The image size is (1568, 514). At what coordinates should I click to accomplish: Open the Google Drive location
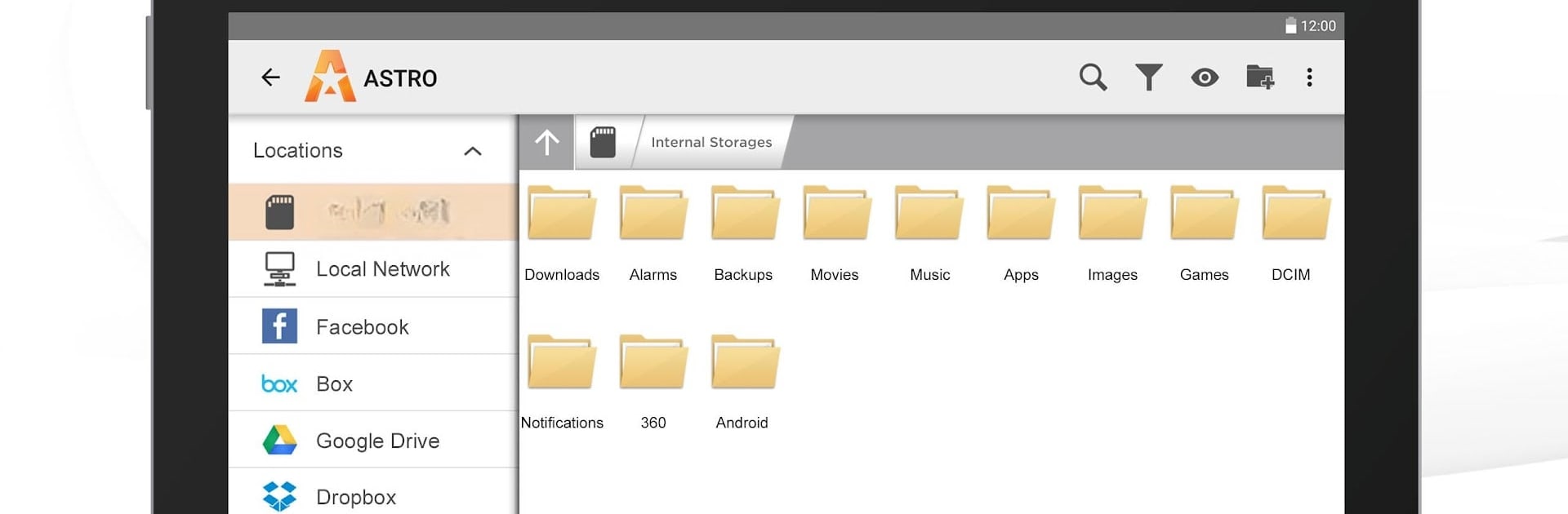(373, 441)
